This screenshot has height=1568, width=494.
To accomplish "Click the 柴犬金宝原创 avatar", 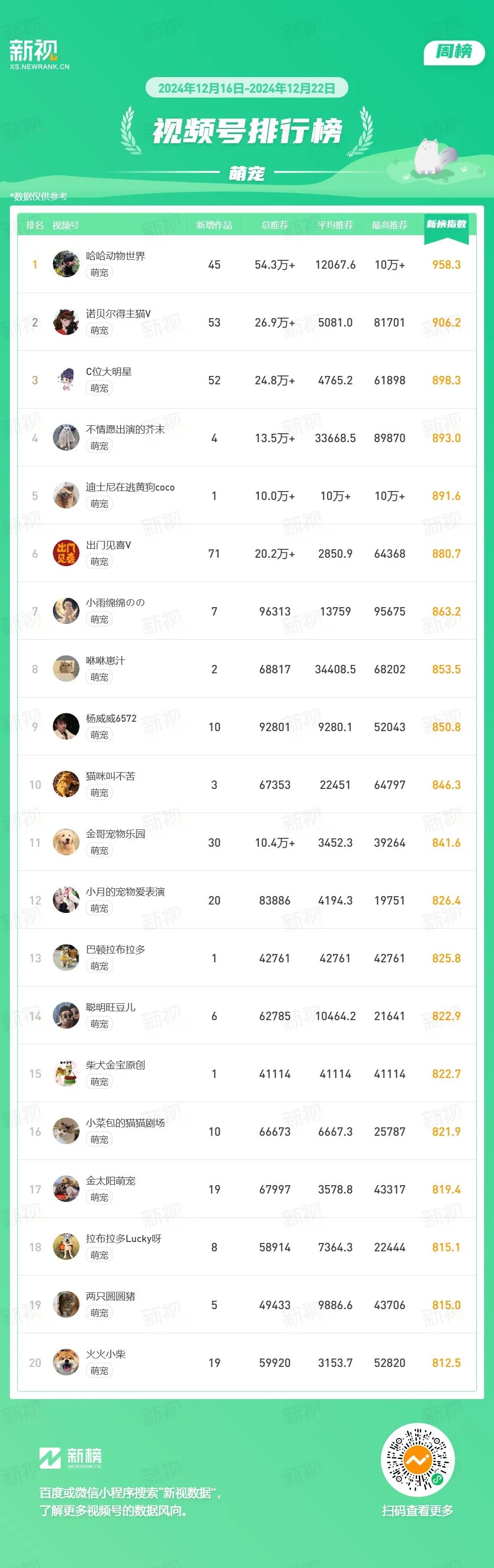I will [66, 1074].
